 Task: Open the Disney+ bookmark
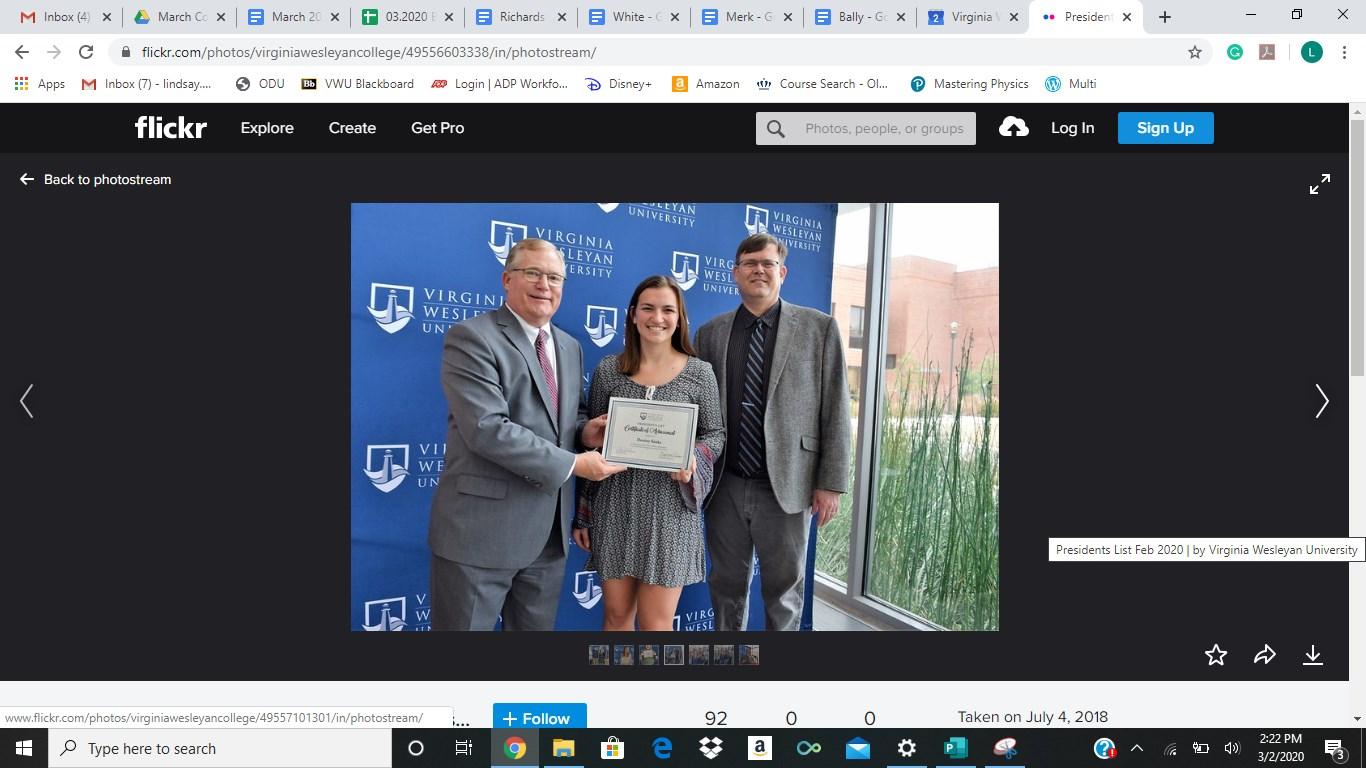(618, 84)
